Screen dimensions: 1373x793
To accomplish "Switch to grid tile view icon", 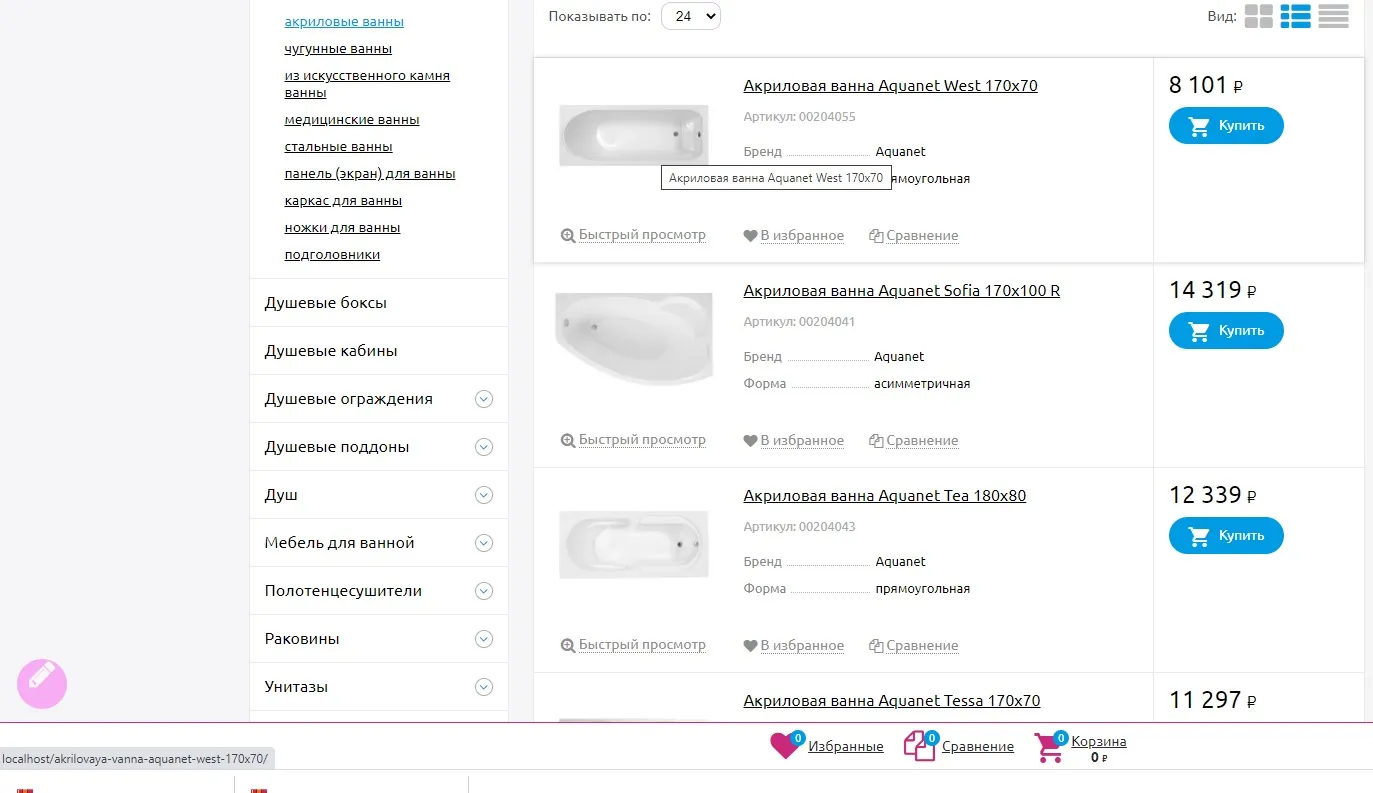I will point(1258,16).
